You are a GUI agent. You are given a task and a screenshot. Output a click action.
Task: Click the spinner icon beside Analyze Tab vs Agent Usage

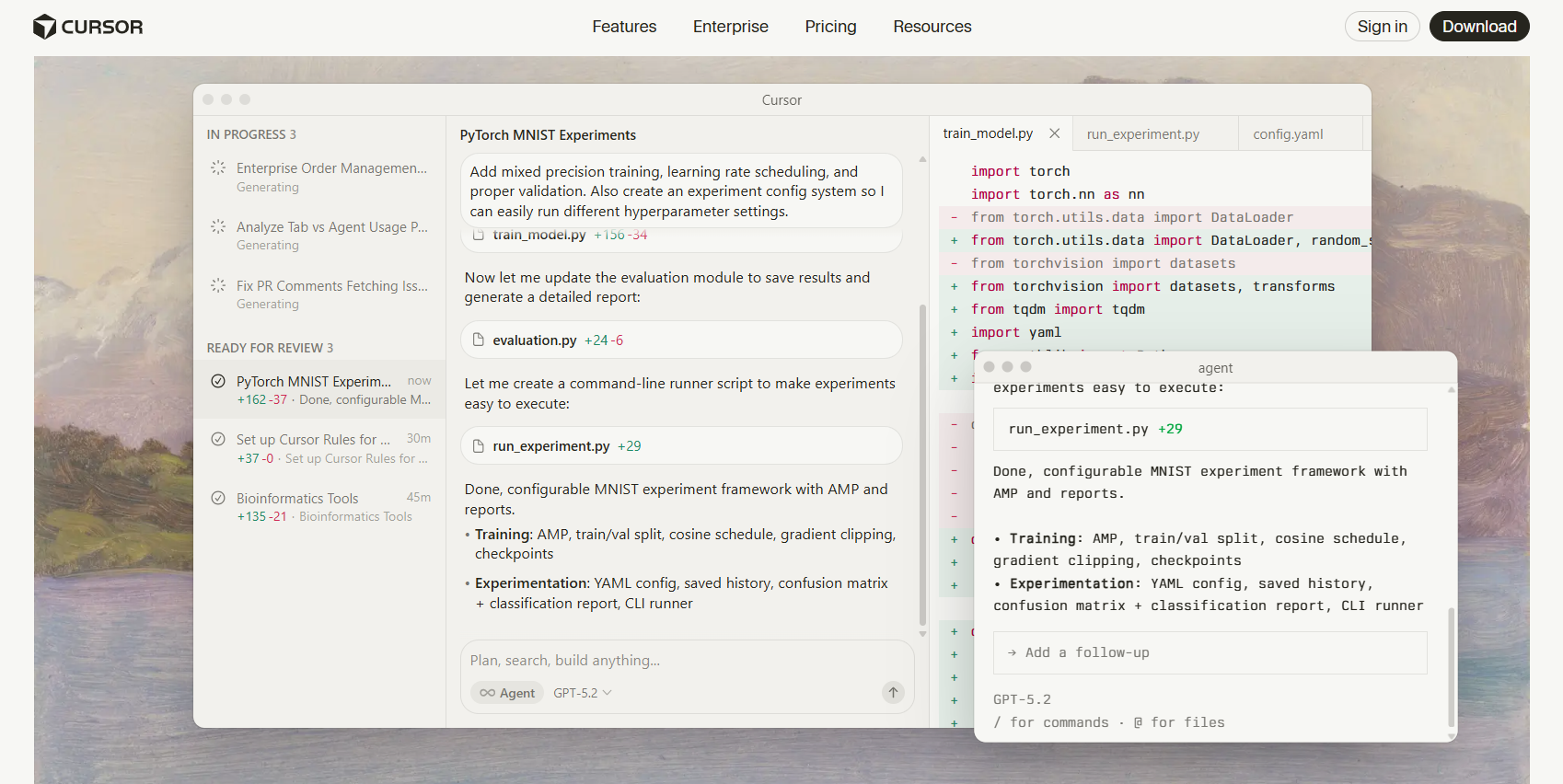pyautogui.click(x=218, y=226)
